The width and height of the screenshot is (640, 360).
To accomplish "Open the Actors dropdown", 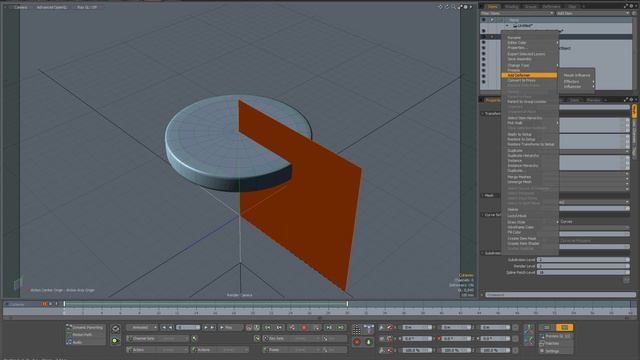I will pyautogui.click(x=157, y=350).
